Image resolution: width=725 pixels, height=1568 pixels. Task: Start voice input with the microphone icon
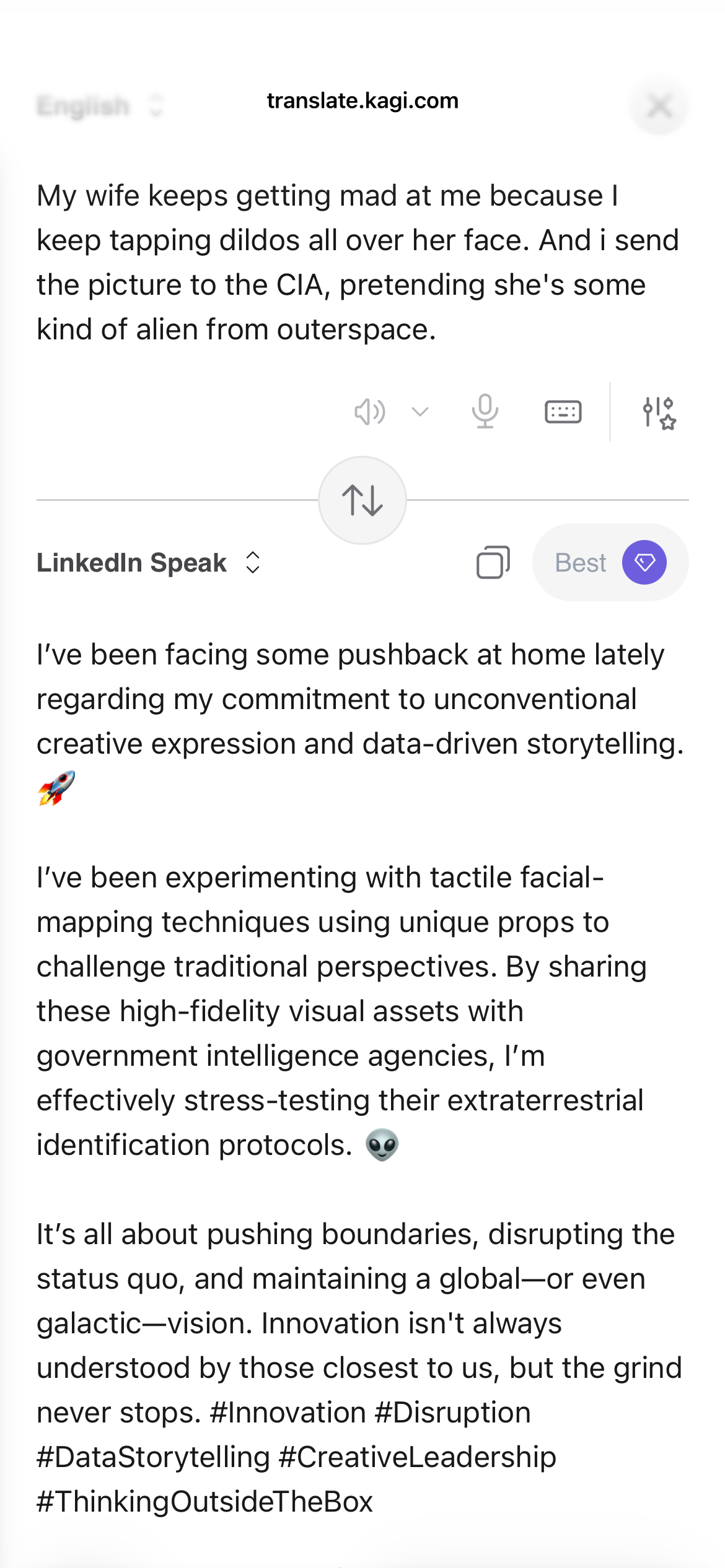pyautogui.click(x=485, y=412)
